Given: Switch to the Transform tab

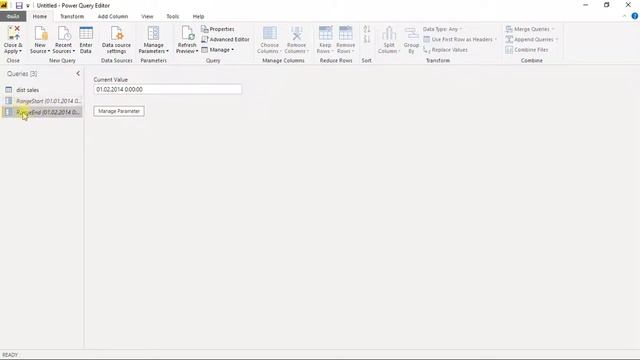Looking at the screenshot, I should coord(72,16).
